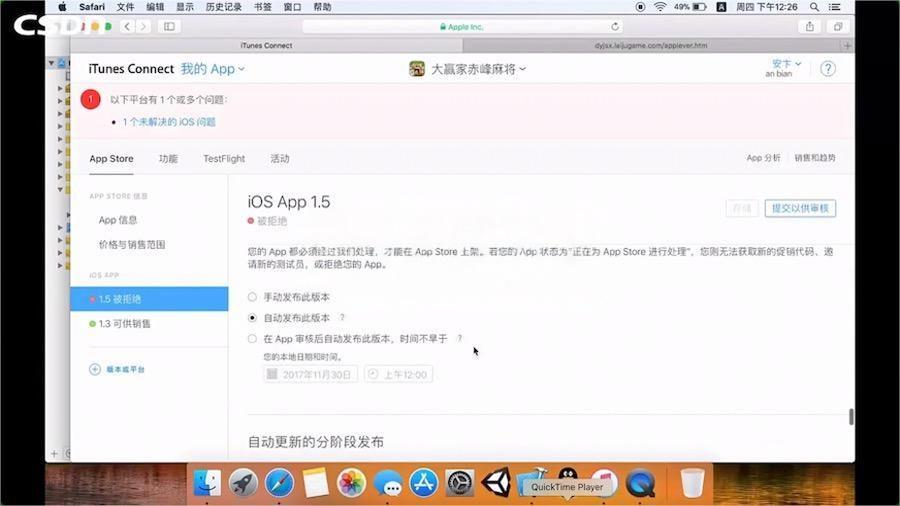Viewport: 900px width, 506px height.
Task: Reload page in Safari address bar
Action: coord(615,26)
